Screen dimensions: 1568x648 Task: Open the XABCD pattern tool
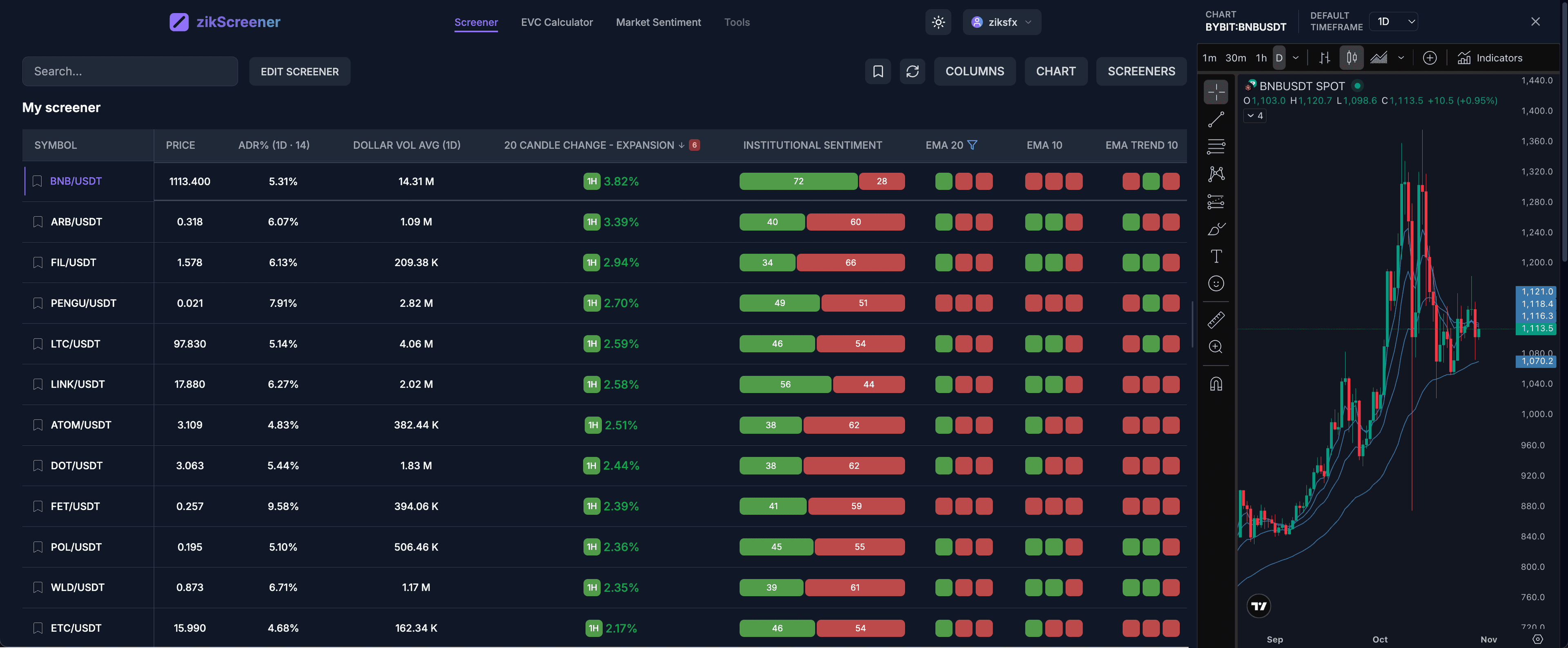point(1216,175)
